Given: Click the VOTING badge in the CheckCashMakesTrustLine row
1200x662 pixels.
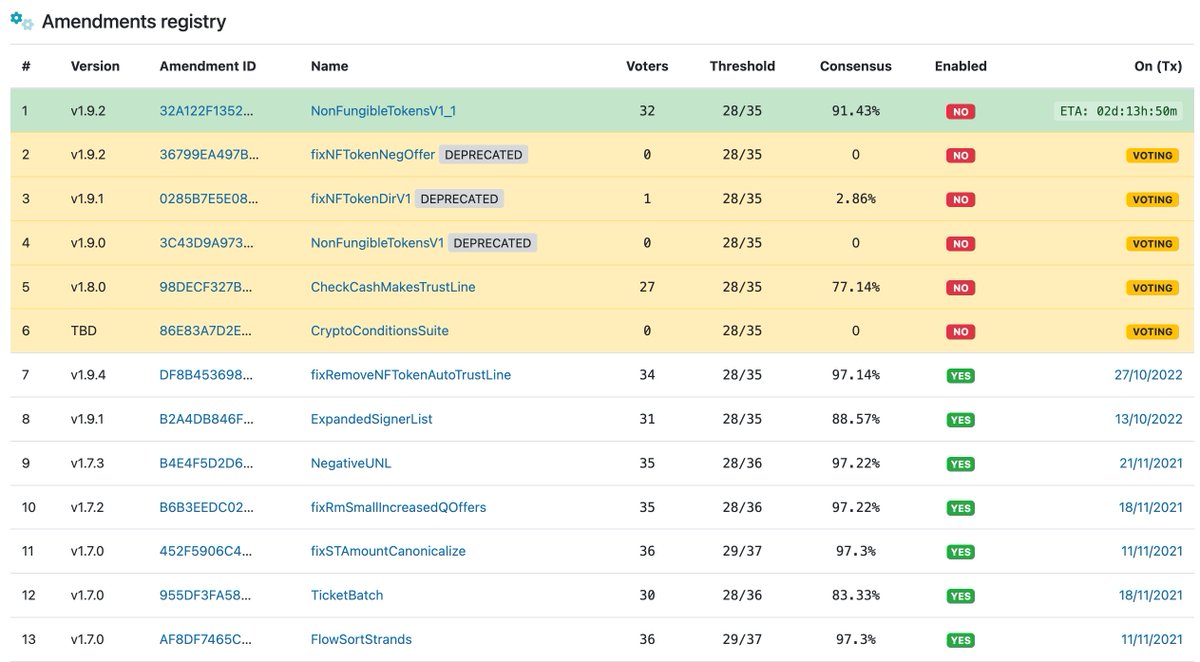Looking at the screenshot, I should pos(1152,288).
